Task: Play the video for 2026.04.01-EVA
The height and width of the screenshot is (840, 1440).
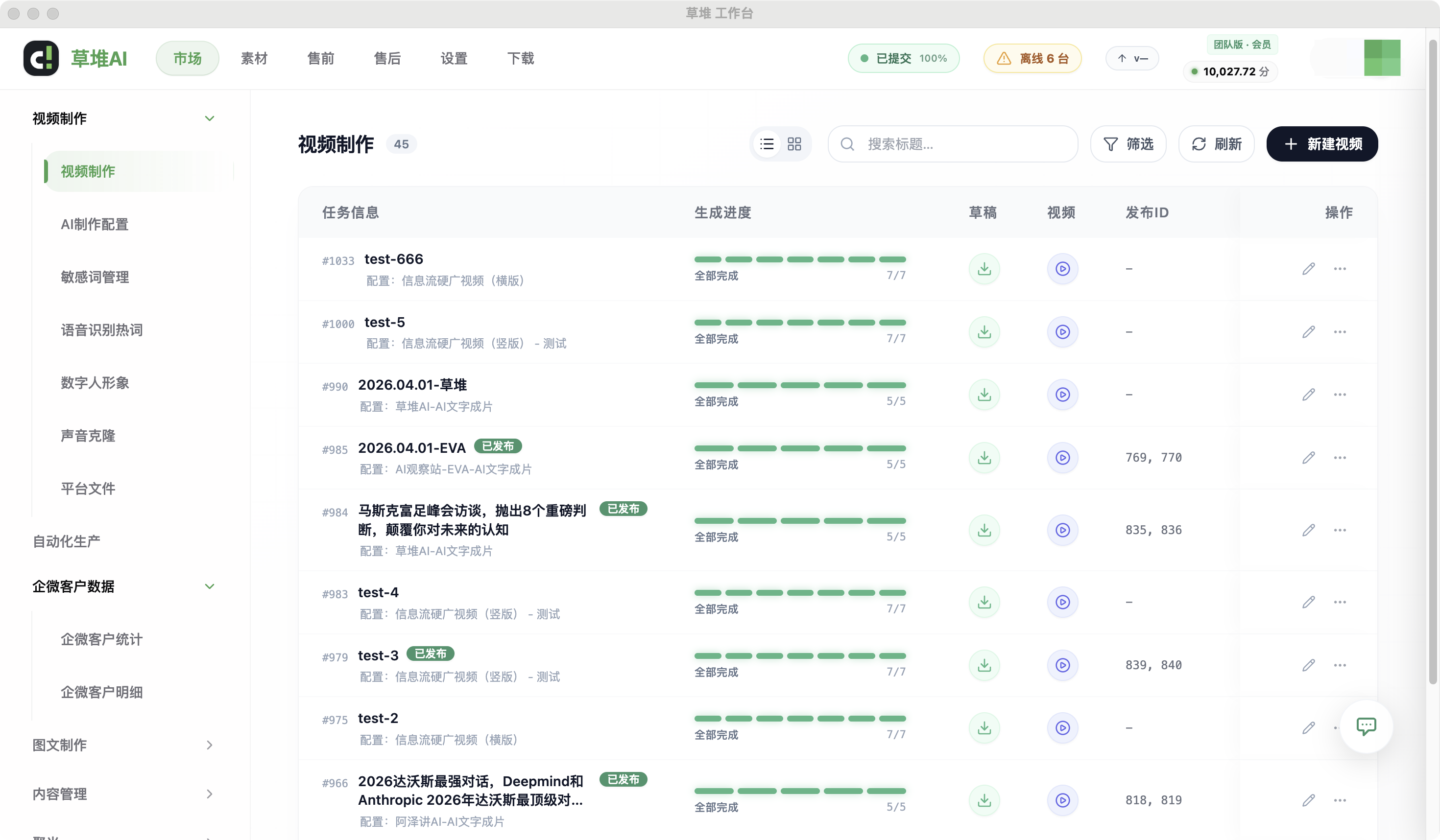Action: coord(1062,457)
